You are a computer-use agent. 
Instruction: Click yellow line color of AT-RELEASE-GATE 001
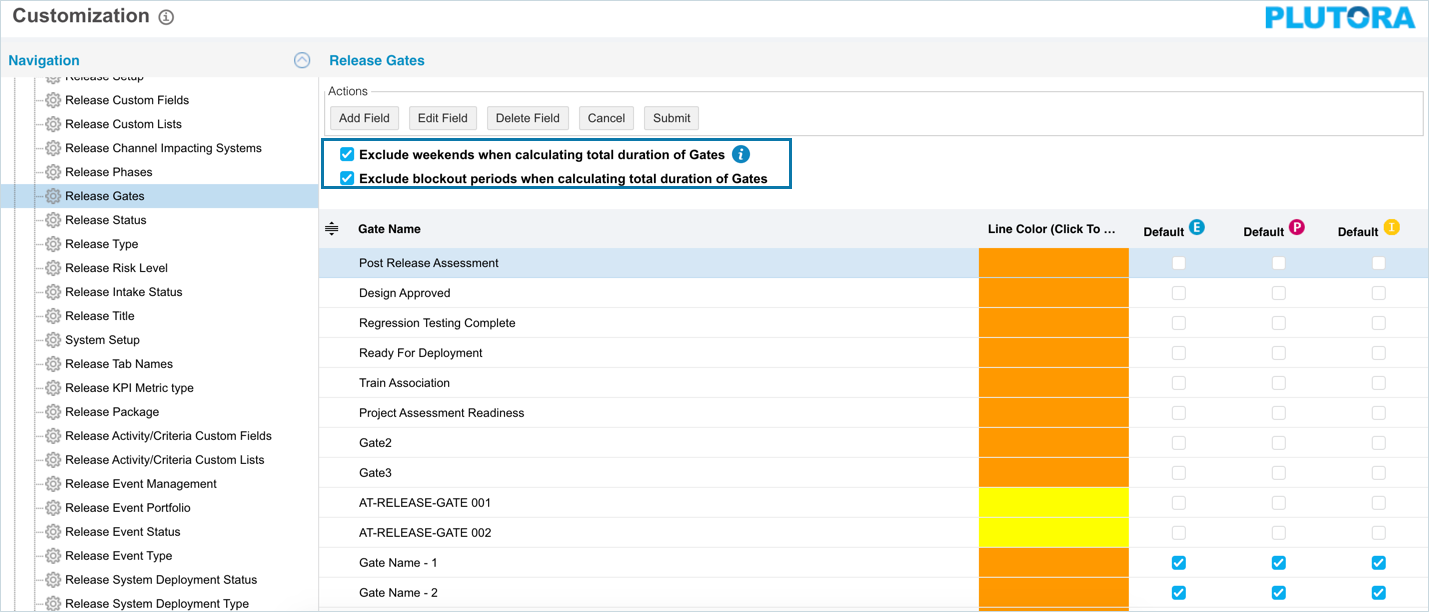click(1053, 503)
